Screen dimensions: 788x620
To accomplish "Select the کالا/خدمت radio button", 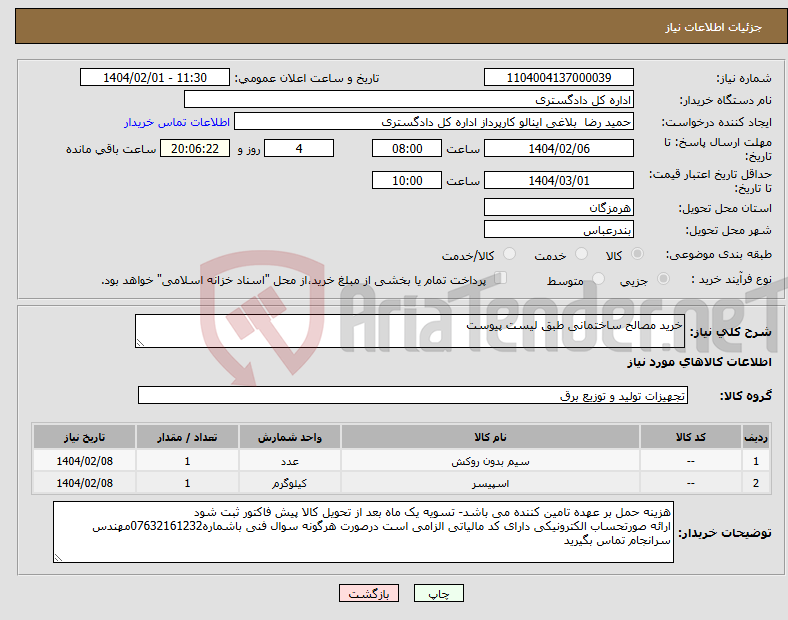I will pos(509,254).
